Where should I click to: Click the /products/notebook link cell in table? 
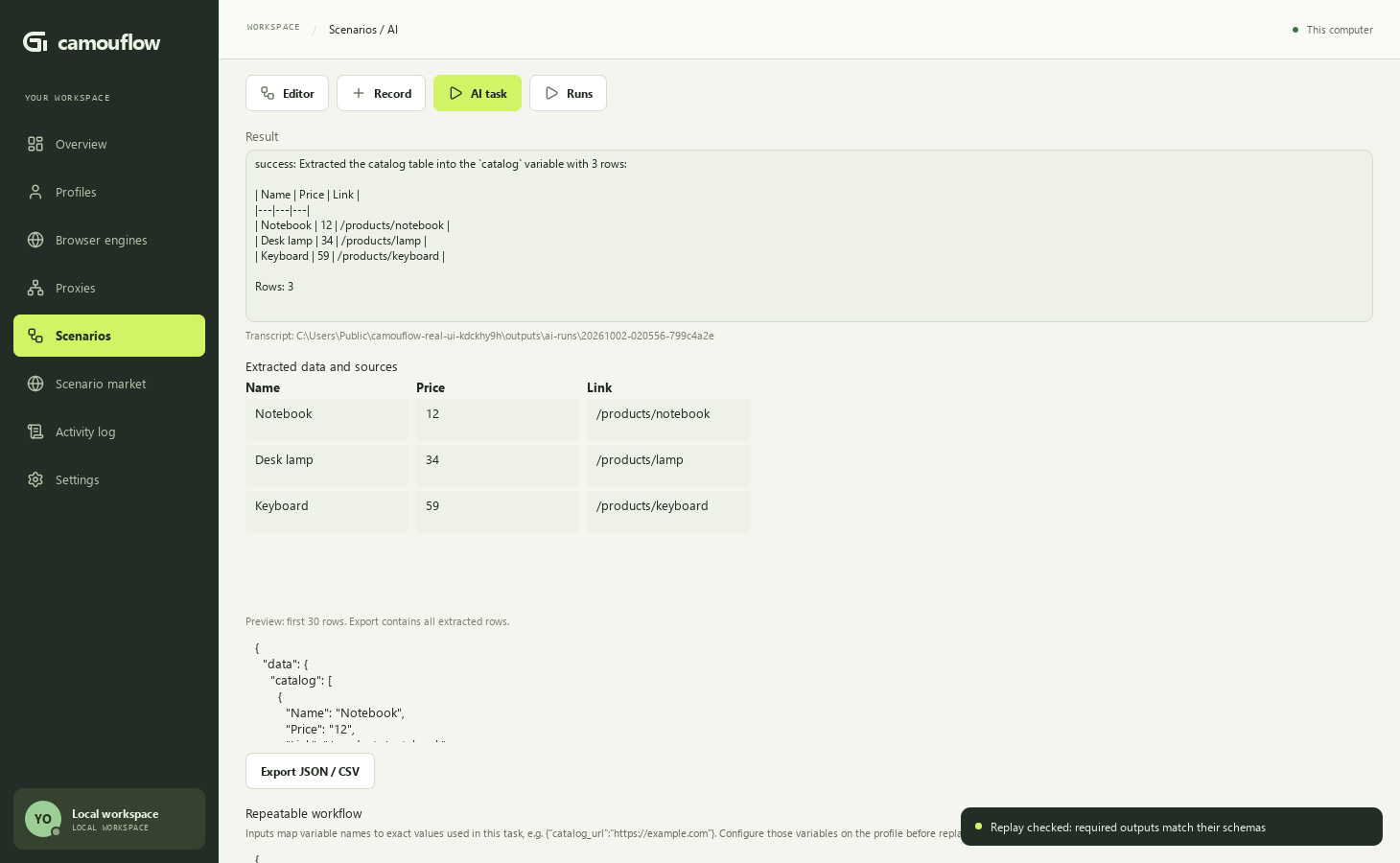[x=668, y=420]
